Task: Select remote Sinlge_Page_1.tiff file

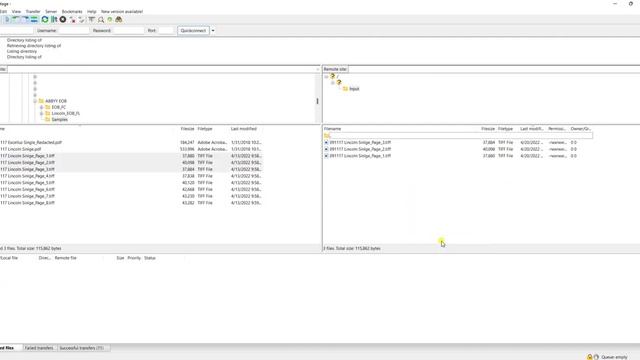Action: (x=360, y=156)
